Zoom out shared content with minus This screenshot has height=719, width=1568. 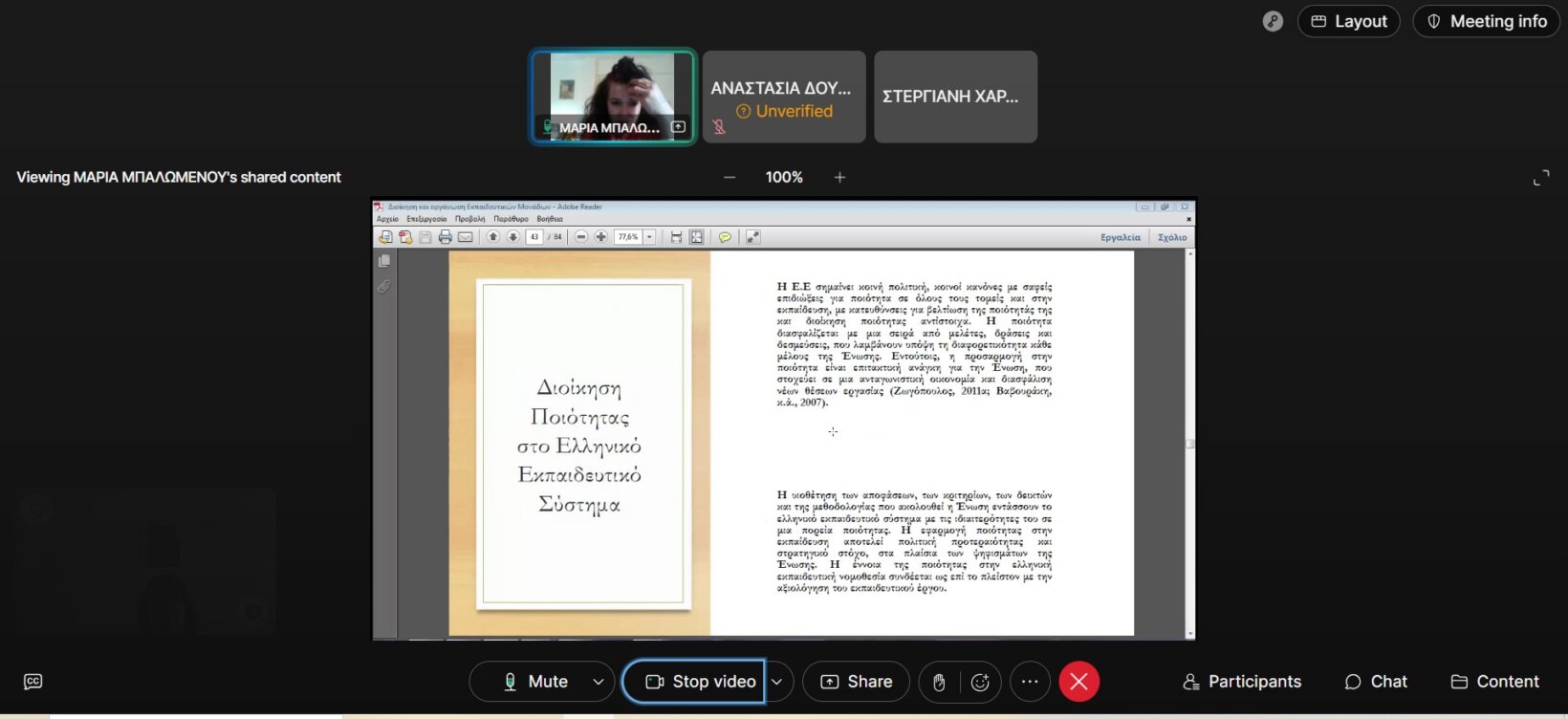(730, 177)
